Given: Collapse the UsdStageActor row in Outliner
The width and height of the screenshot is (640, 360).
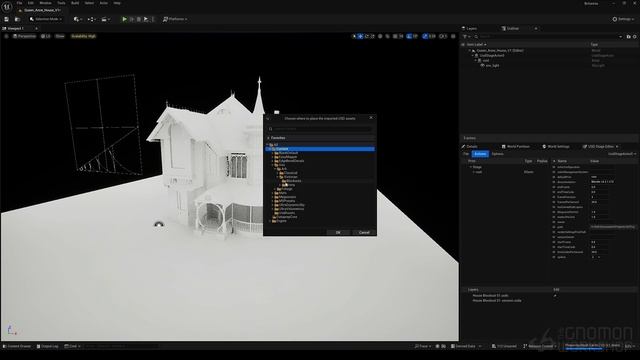Looking at the screenshot, I should point(473,56).
